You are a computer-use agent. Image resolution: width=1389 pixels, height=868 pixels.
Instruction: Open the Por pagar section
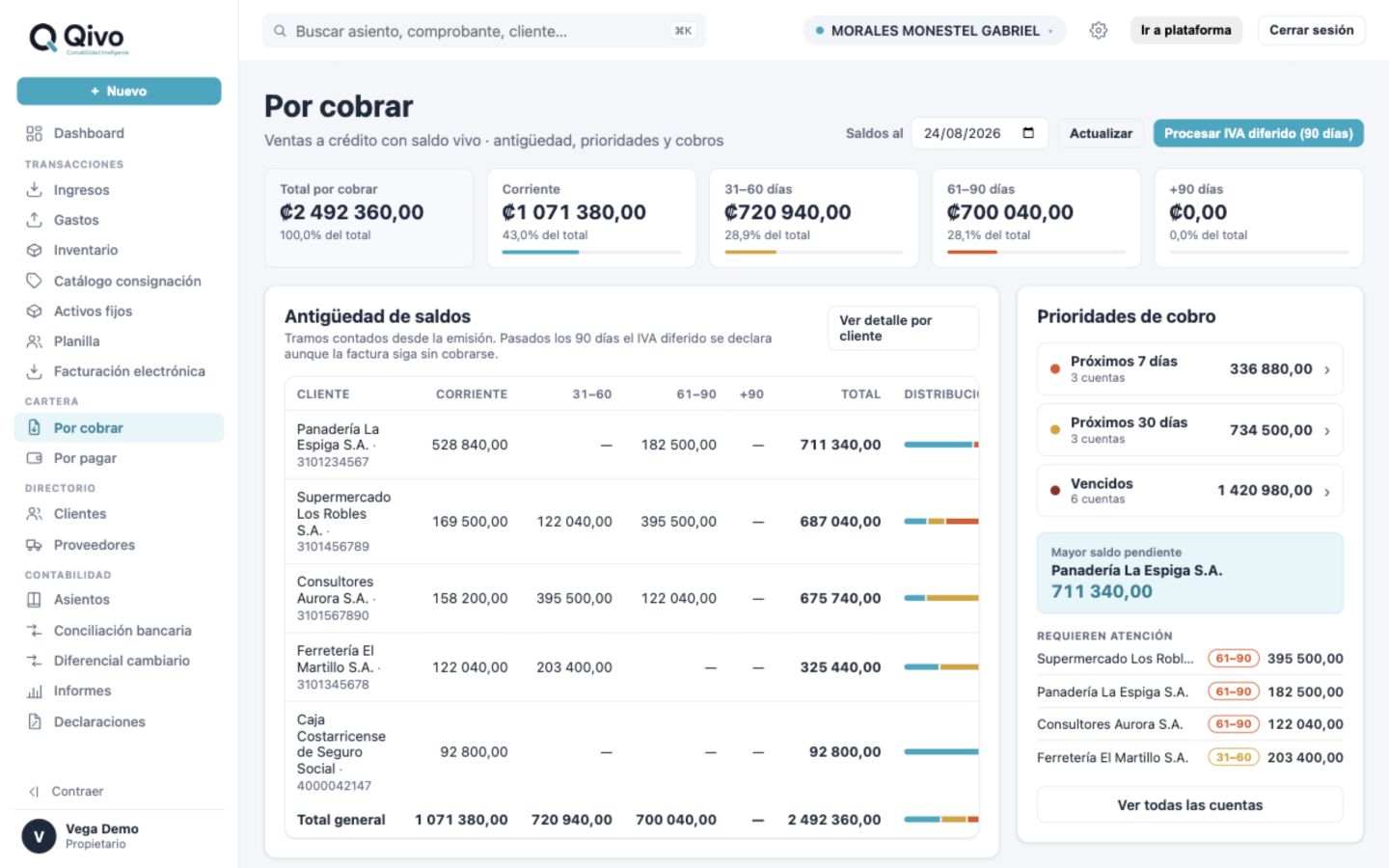[x=120, y=458]
